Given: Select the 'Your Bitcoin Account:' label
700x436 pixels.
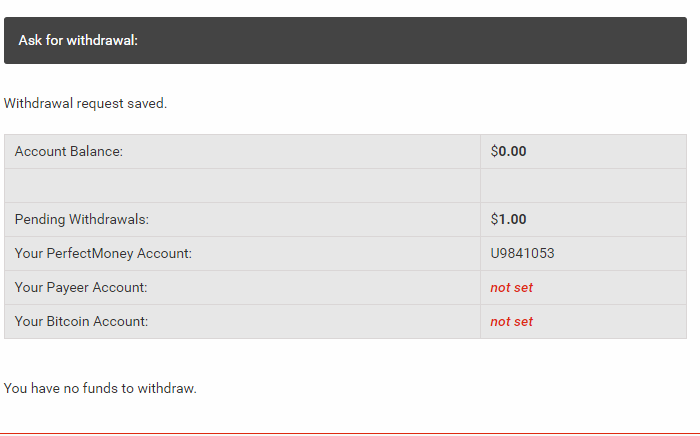Looking at the screenshot, I should pyautogui.click(x=81, y=322).
